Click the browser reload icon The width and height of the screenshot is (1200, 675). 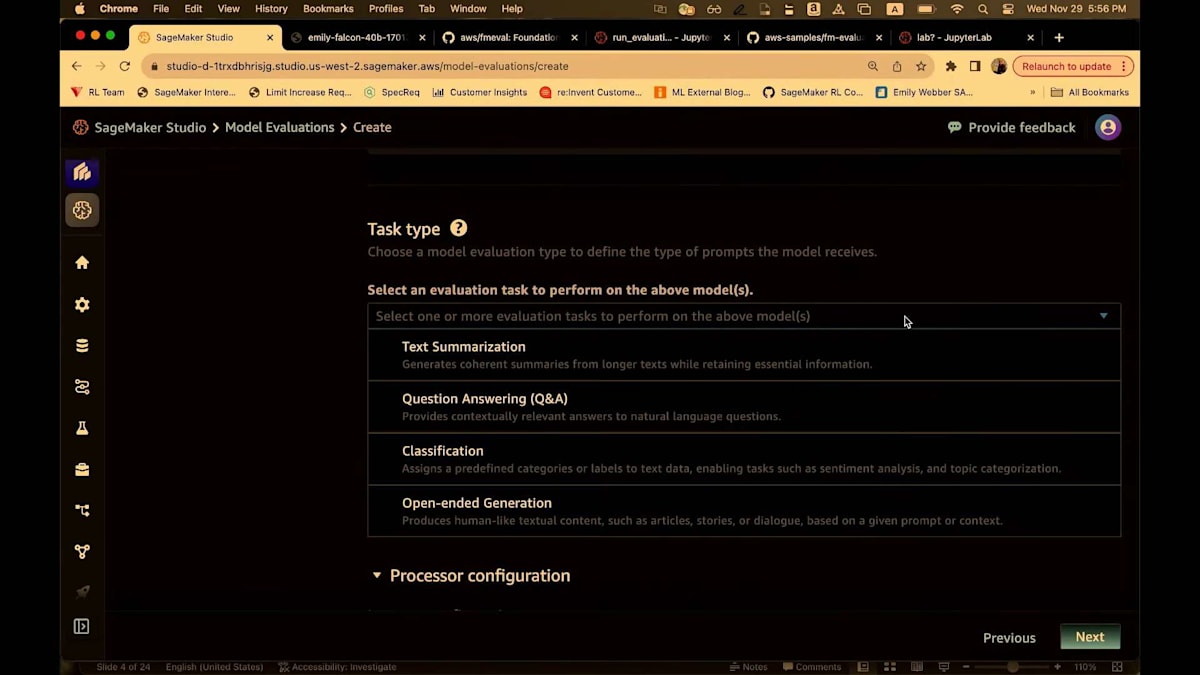click(x=125, y=66)
